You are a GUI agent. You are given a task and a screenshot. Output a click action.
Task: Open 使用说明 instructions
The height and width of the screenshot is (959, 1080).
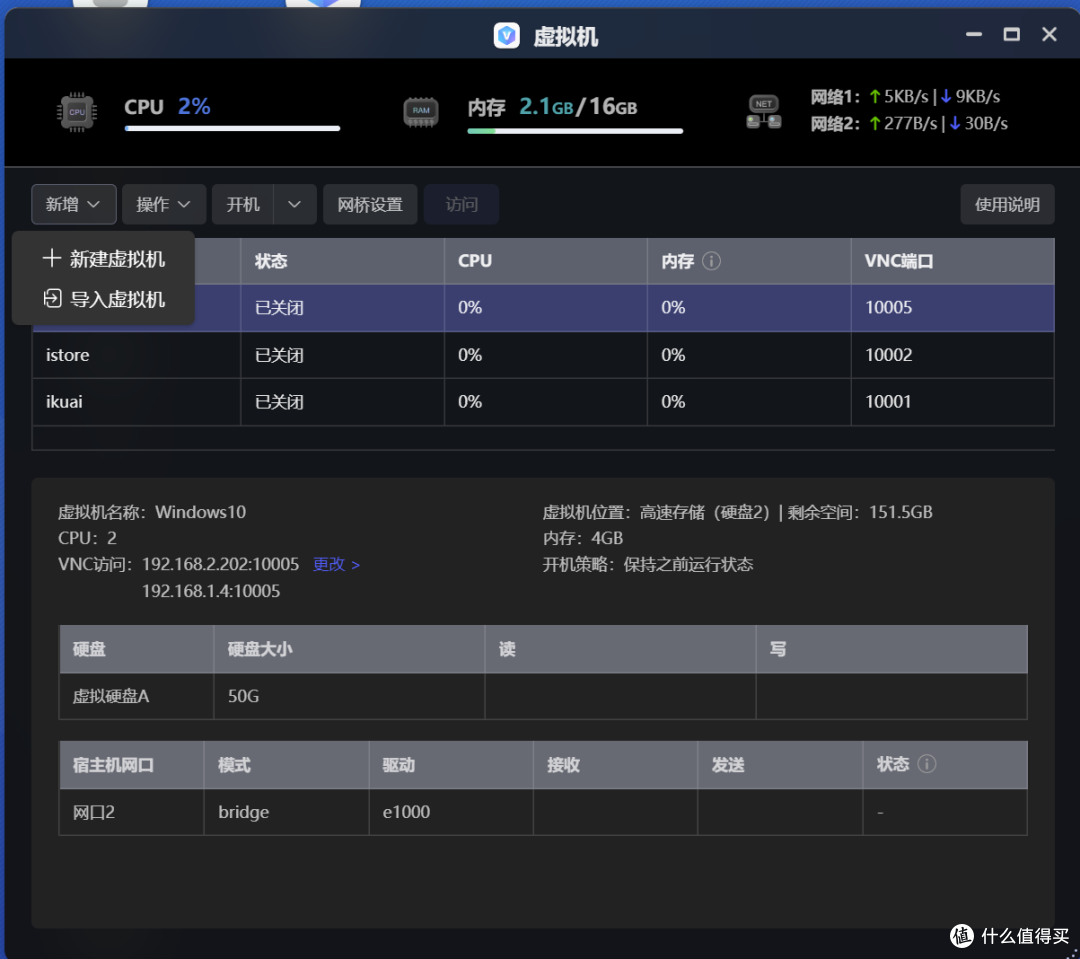click(1007, 205)
